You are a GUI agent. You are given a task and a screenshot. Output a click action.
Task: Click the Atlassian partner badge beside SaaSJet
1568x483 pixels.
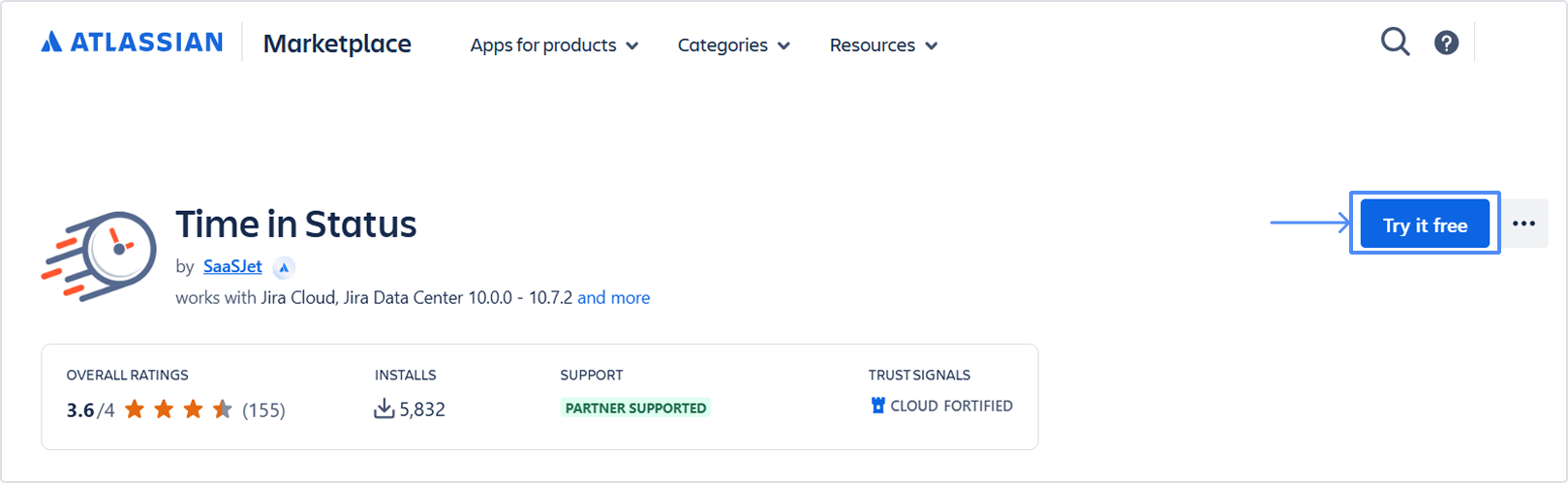(x=284, y=267)
